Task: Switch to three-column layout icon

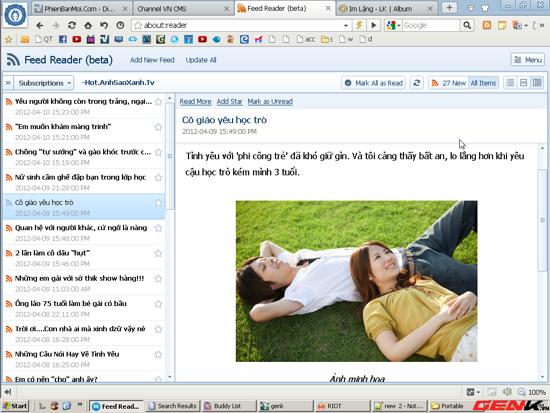Action: click(x=537, y=83)
